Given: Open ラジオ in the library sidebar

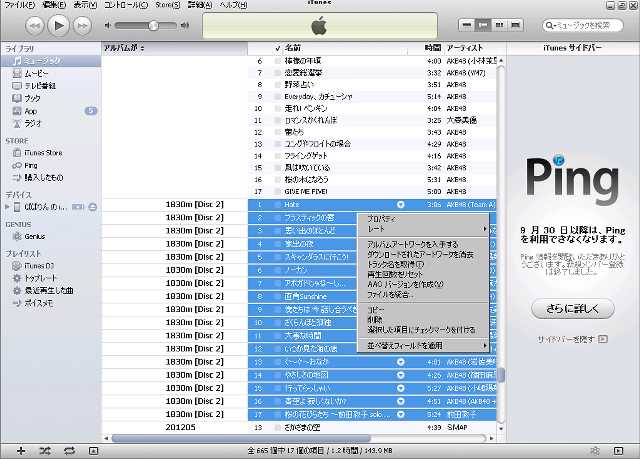Looking at the screenshot, I should 34,121.
